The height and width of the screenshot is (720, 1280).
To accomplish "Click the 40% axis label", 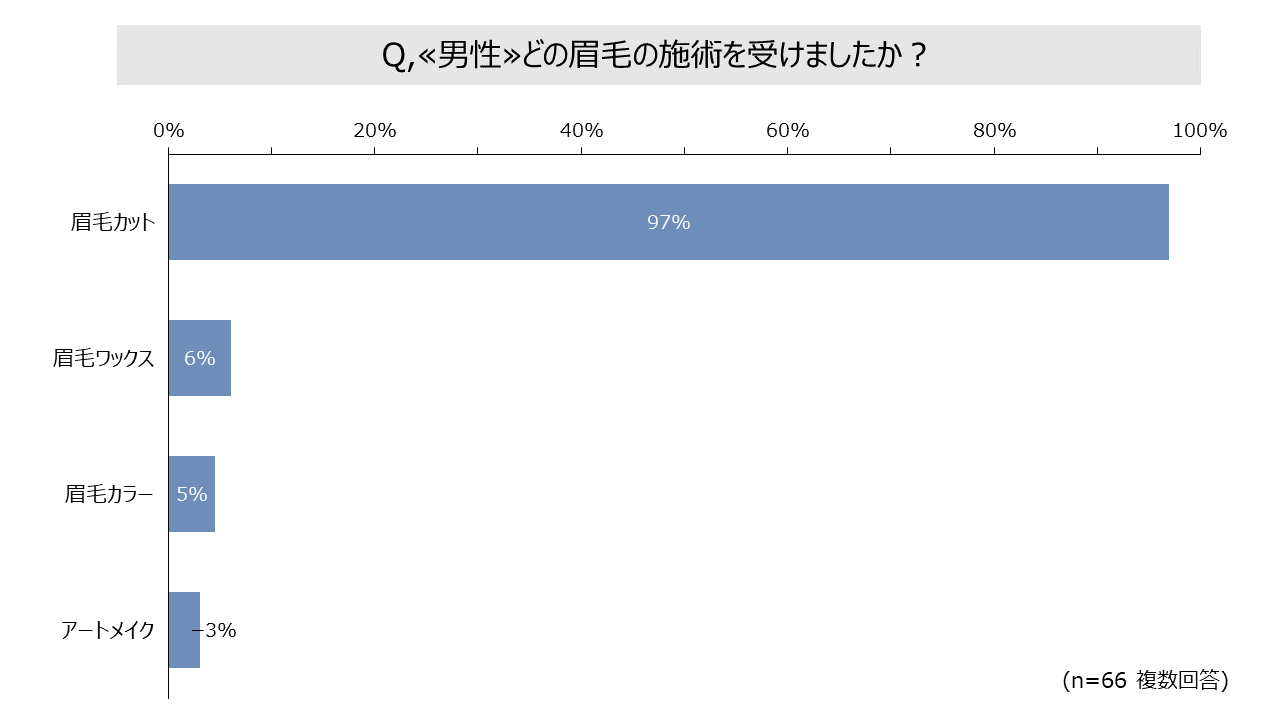I will (581, 131).
